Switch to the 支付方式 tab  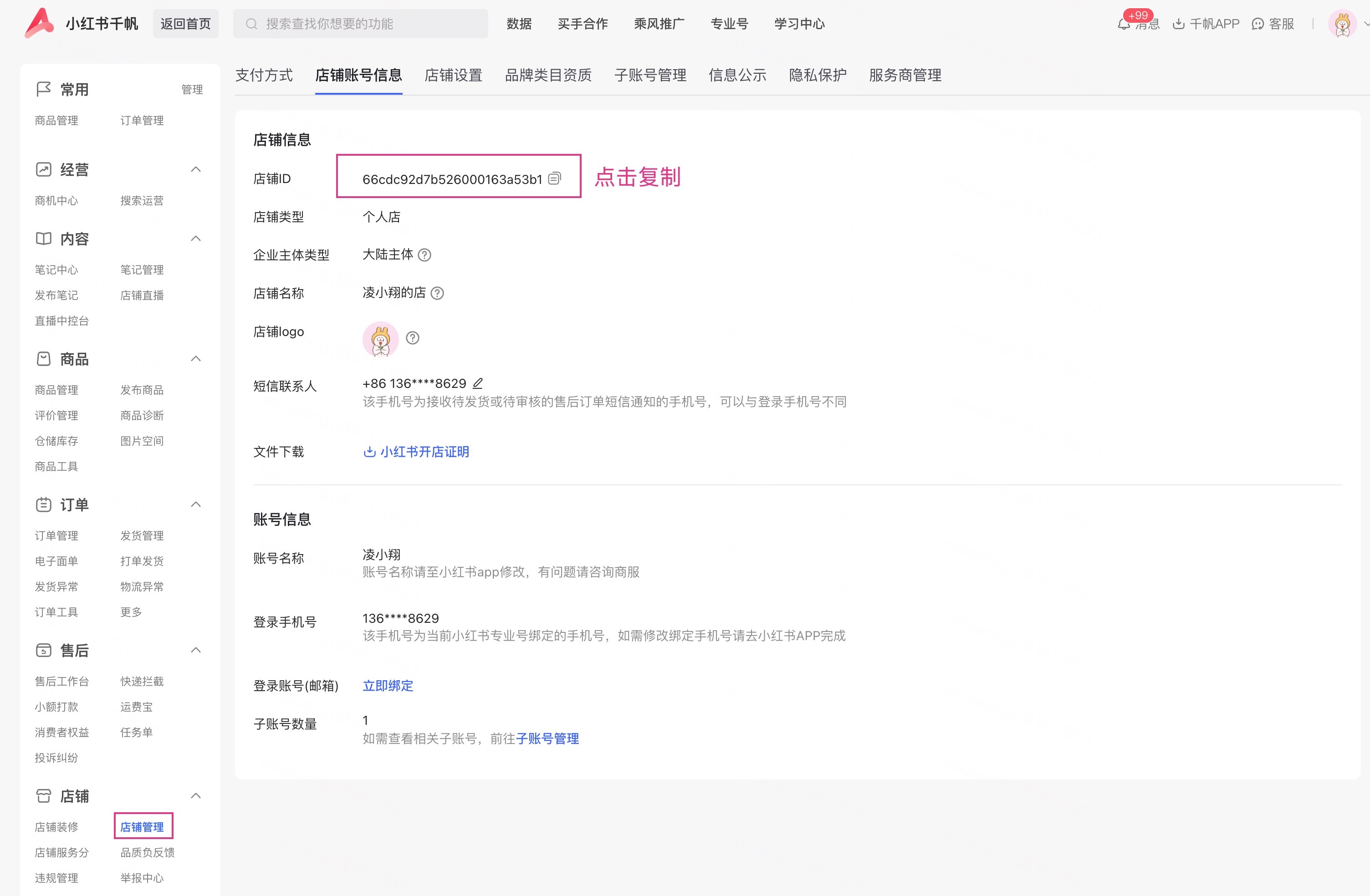click(264, 75)
